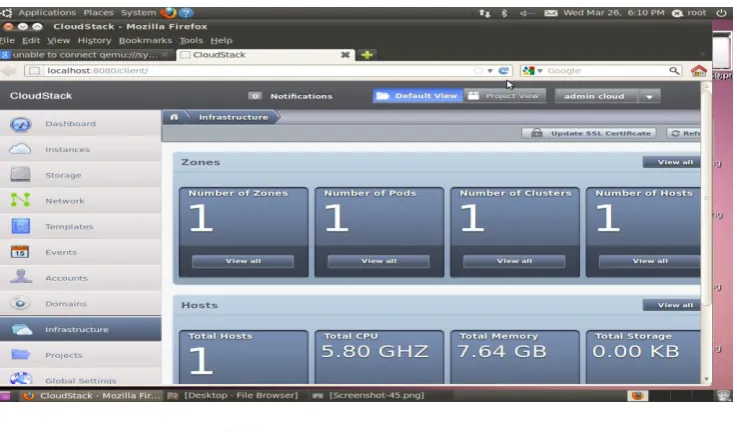Screen dimensions: 737x432
Task: Switch to Default View
Action: tap(417, 96)
